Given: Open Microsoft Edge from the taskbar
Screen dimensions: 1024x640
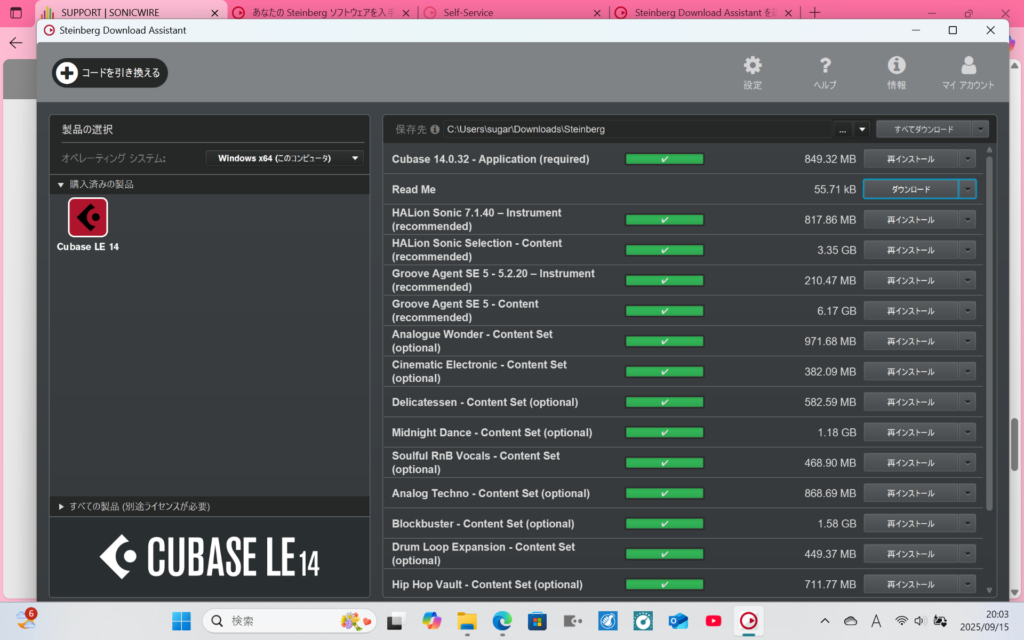Looking at the screenshot, I should pyautogui.click(x=502, y=621).
